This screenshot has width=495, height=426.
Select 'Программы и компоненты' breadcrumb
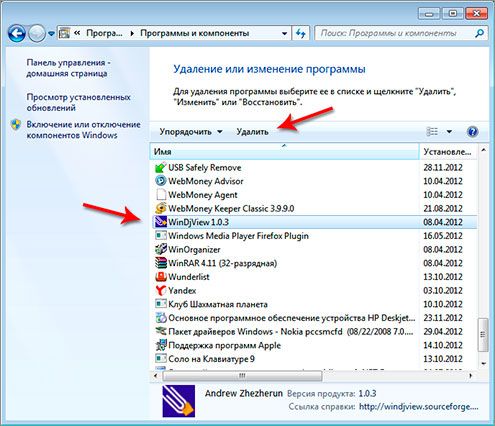tap(195, 33)
